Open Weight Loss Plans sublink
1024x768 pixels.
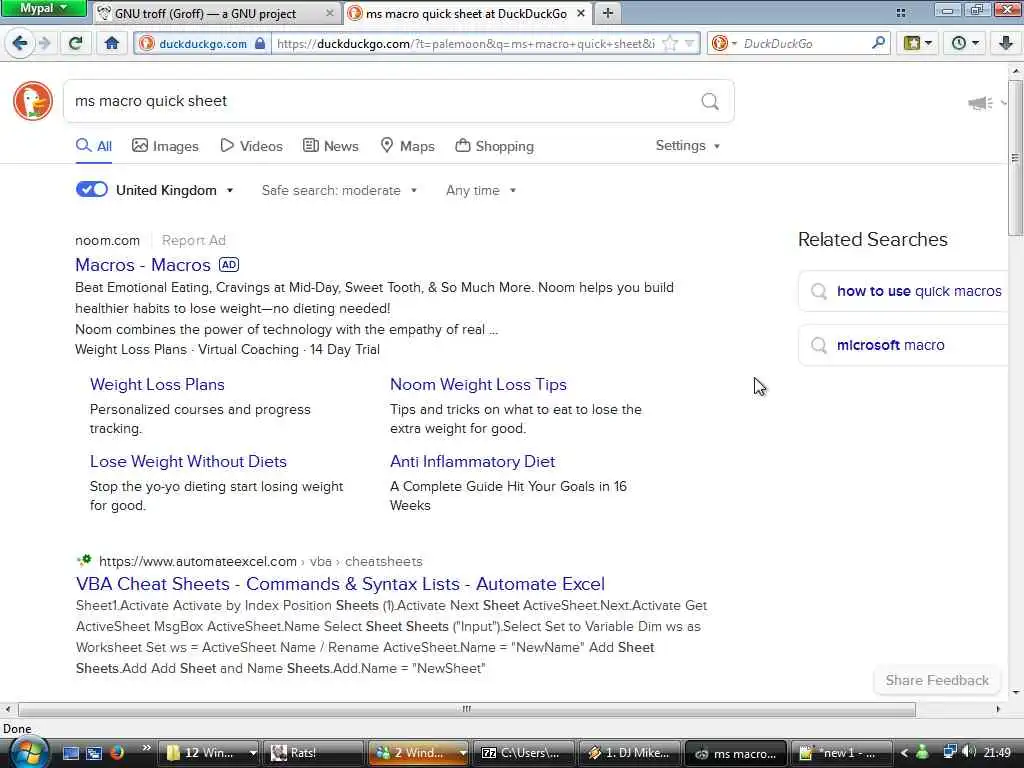[157, 385]
